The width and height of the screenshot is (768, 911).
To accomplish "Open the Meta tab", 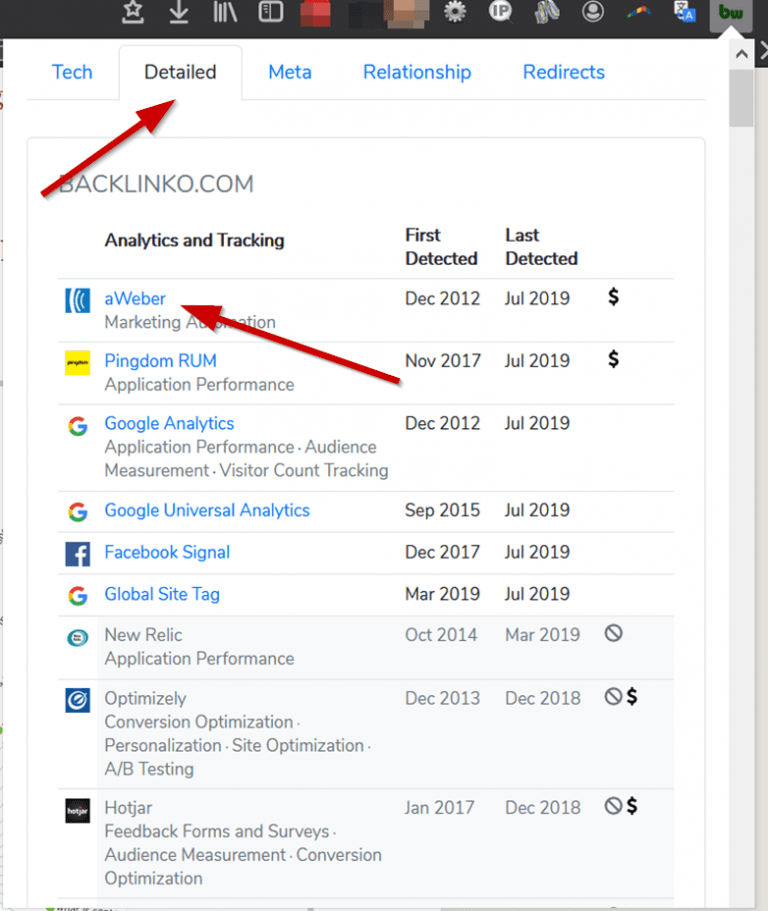I will click(289, 72).
